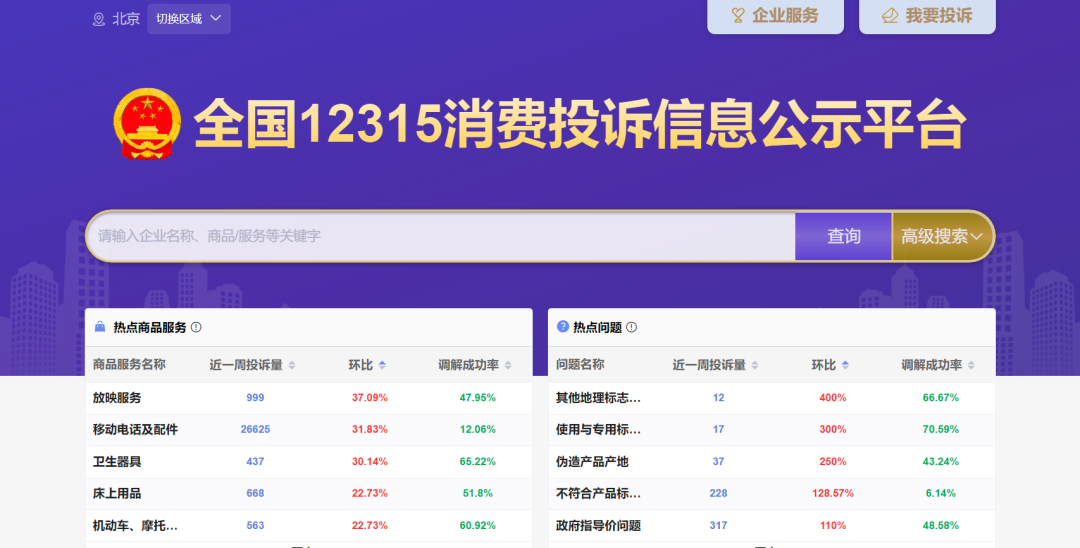Image resolution: width=1080 pixels, height=548 pixels.
Task: Click the 47.95% success rate value
Action: (477, 398)
